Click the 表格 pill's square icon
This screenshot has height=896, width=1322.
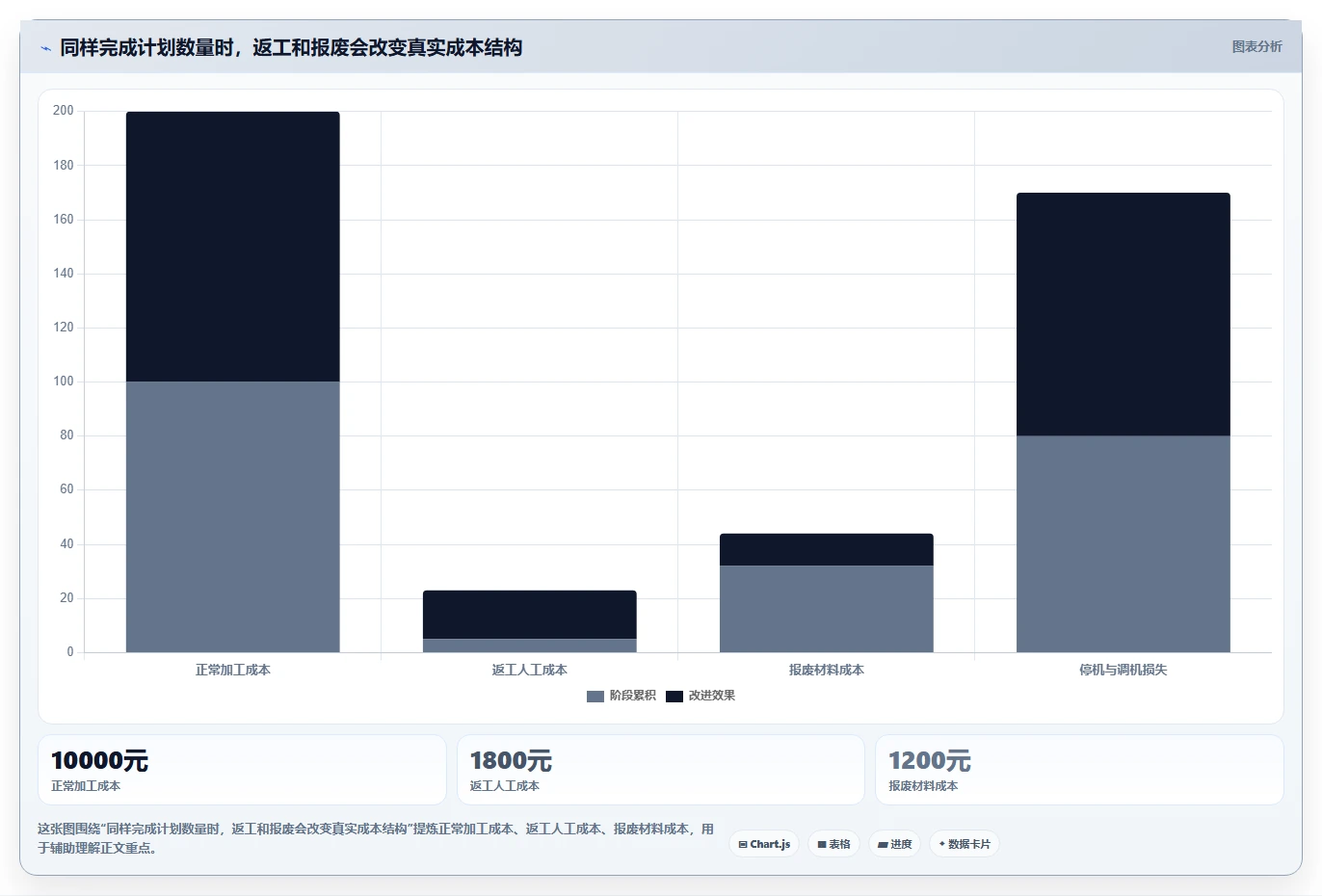click(822, 844)
